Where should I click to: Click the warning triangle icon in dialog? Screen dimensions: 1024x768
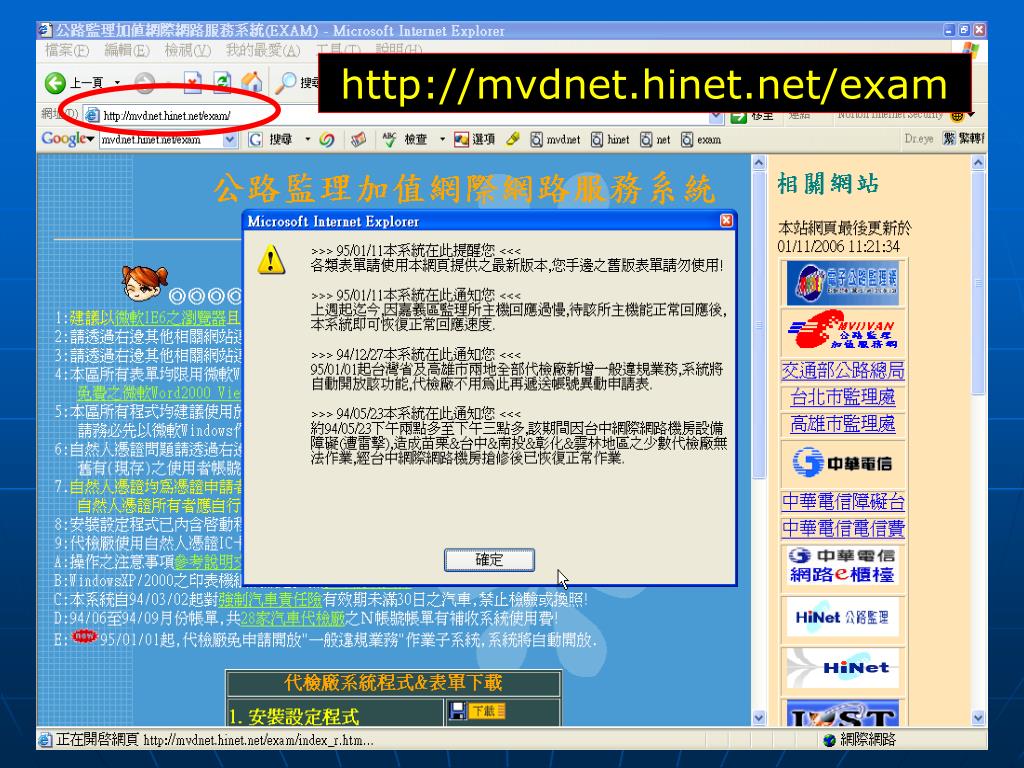point(271,259)
